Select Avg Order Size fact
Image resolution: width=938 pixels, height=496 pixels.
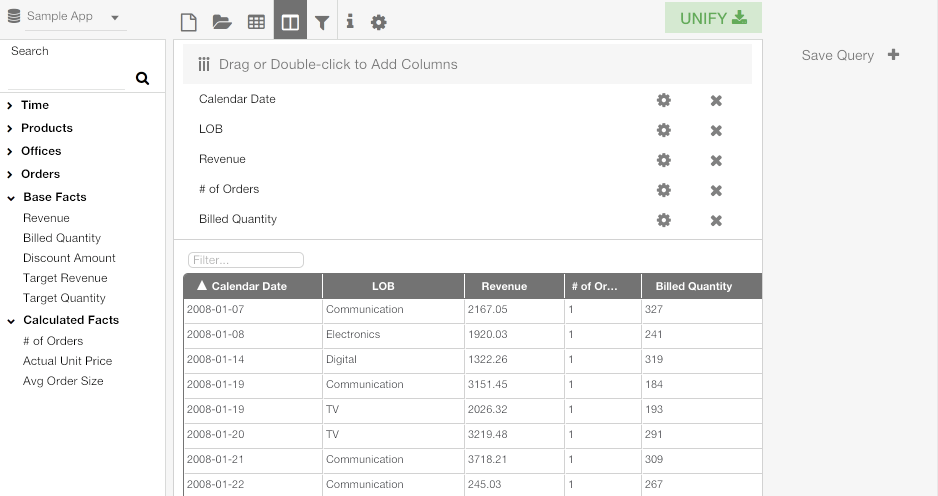click(63, 381)
